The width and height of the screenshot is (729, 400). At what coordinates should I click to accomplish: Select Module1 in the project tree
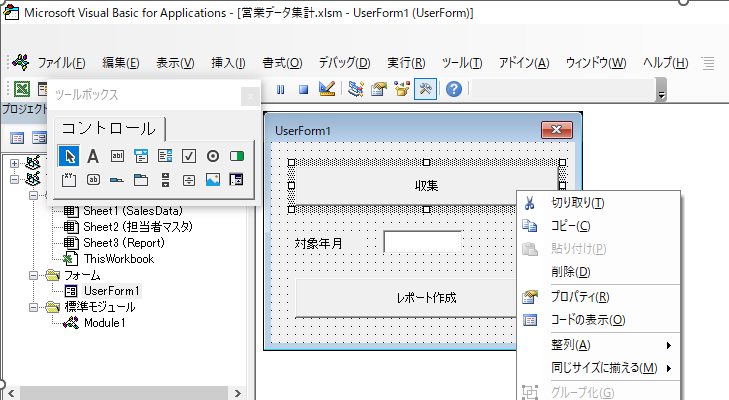pyautogui.click(x=104, y=323)
